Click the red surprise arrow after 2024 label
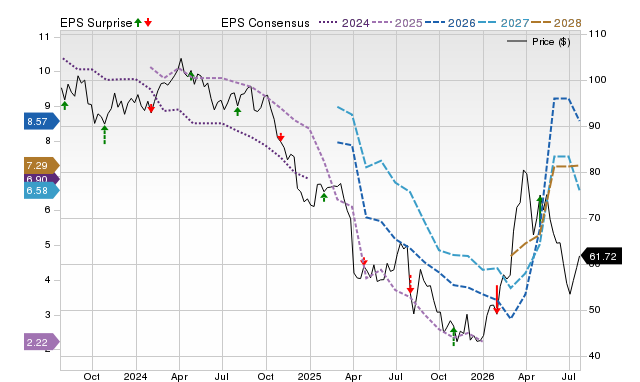Viewport: 640px width, 382px height. pyautogui.click(x=151, y=108)
